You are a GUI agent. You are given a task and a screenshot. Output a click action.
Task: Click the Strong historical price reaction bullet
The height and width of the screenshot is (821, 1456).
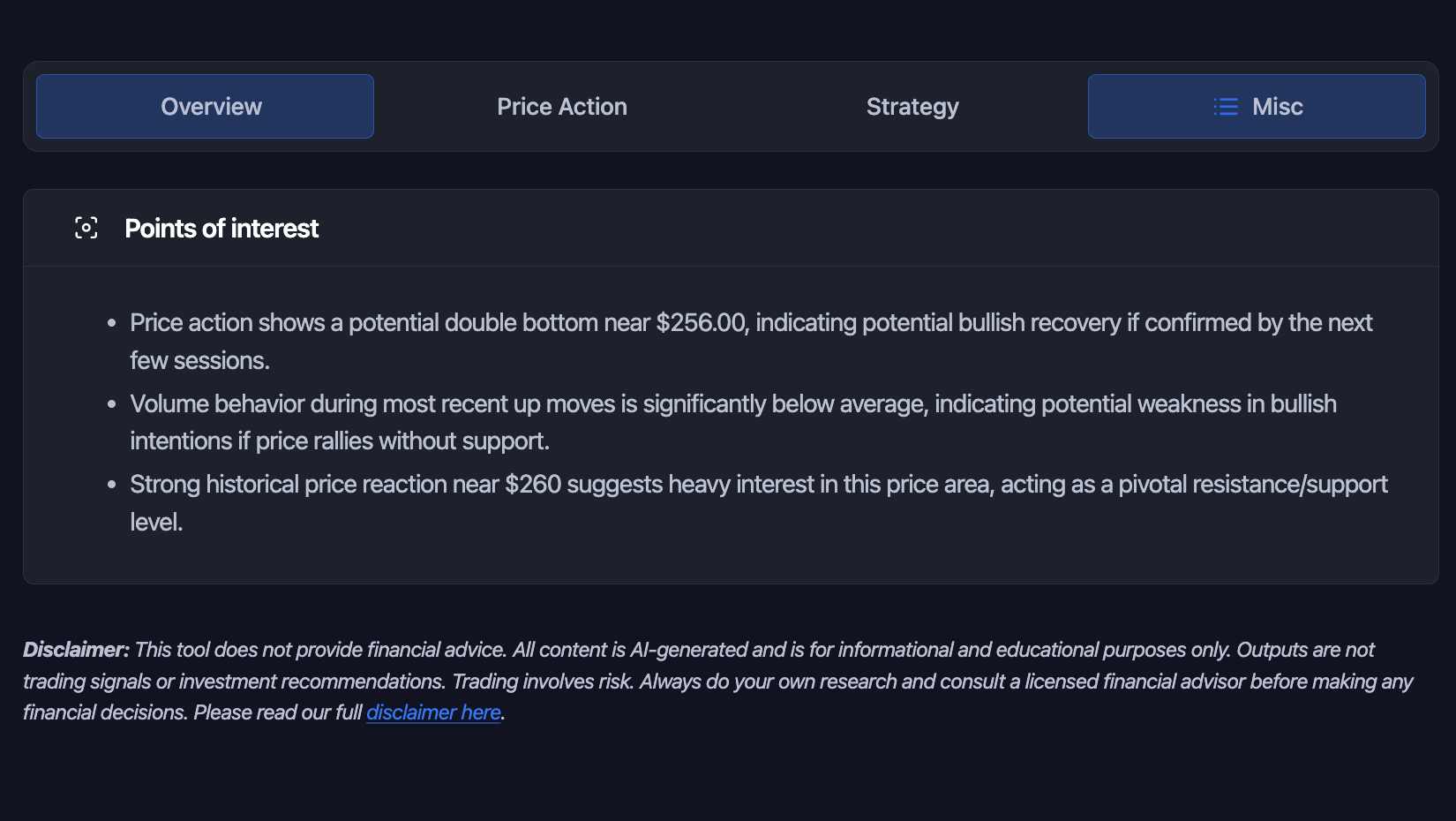[758, 485]
